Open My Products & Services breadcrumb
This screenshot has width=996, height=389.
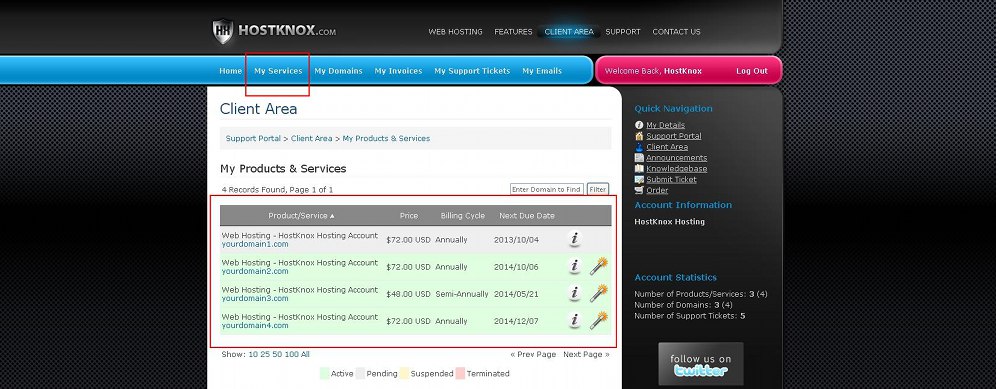[x=386, y=139]
